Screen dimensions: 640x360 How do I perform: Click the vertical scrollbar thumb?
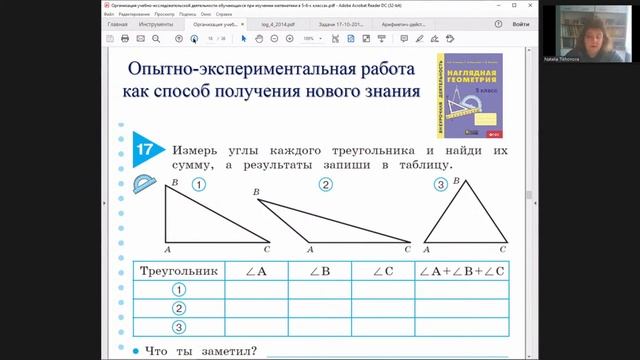coord(529,195)
